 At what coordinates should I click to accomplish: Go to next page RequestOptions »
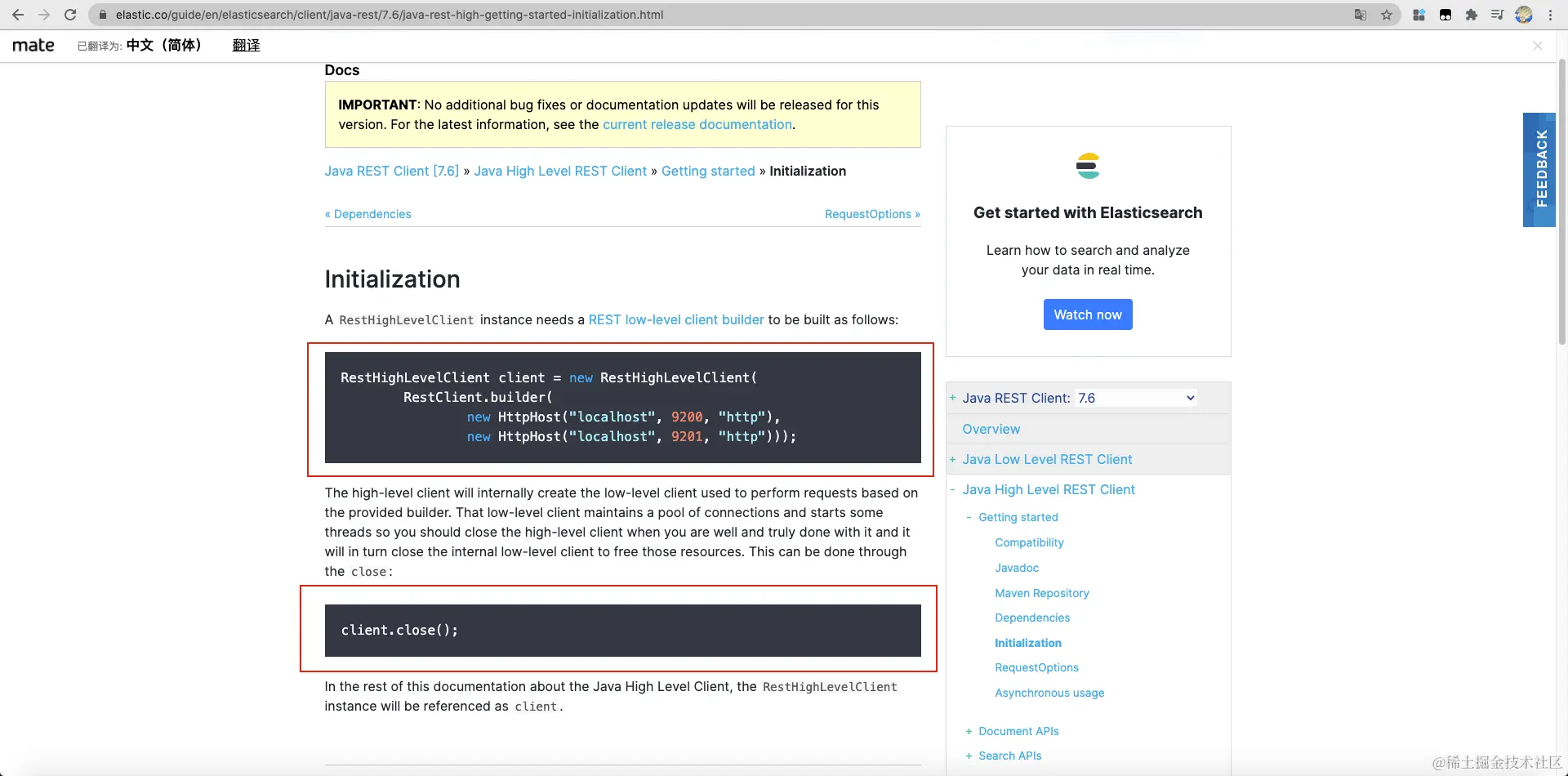click(872, 214)
